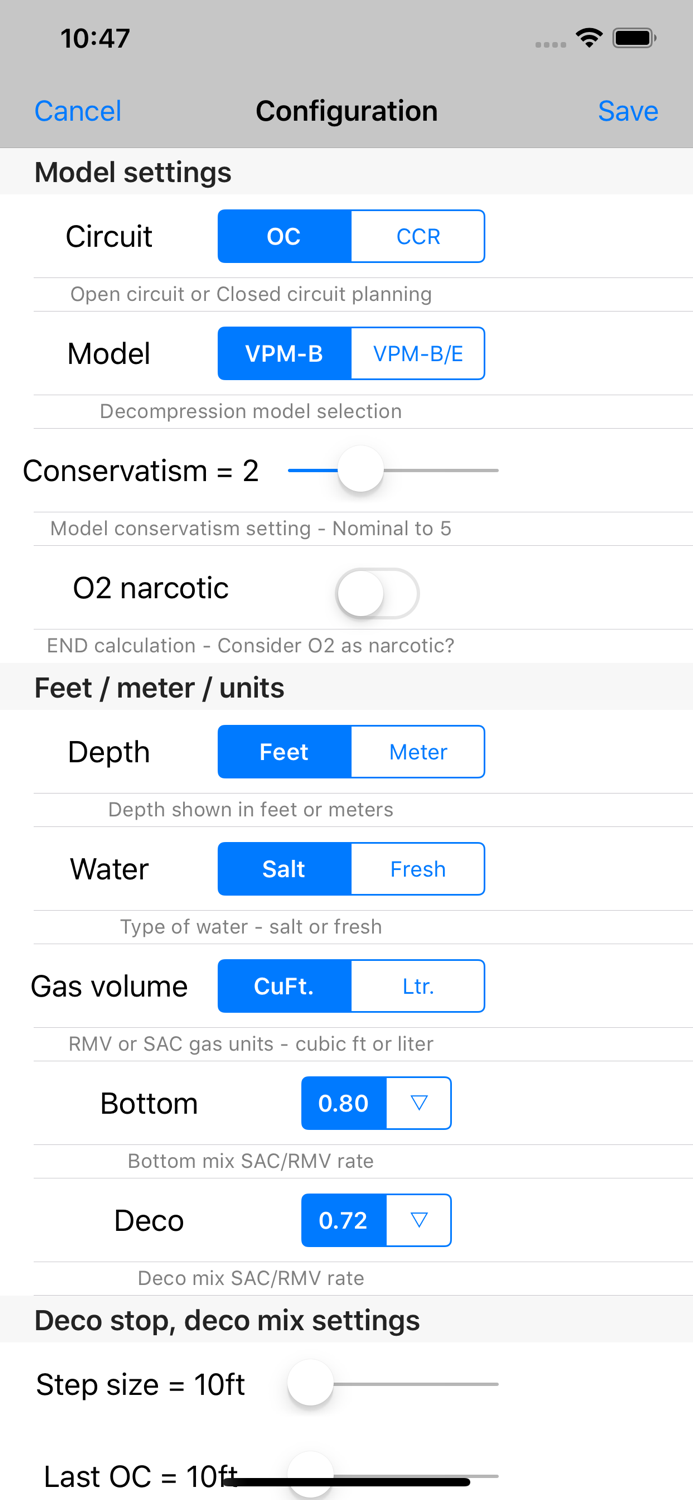Screen dimensions: 693x1500
Task: Open the Bottom SAC rate dropdown arrow
Action: pyautogui.click(x=419, y=1103)
